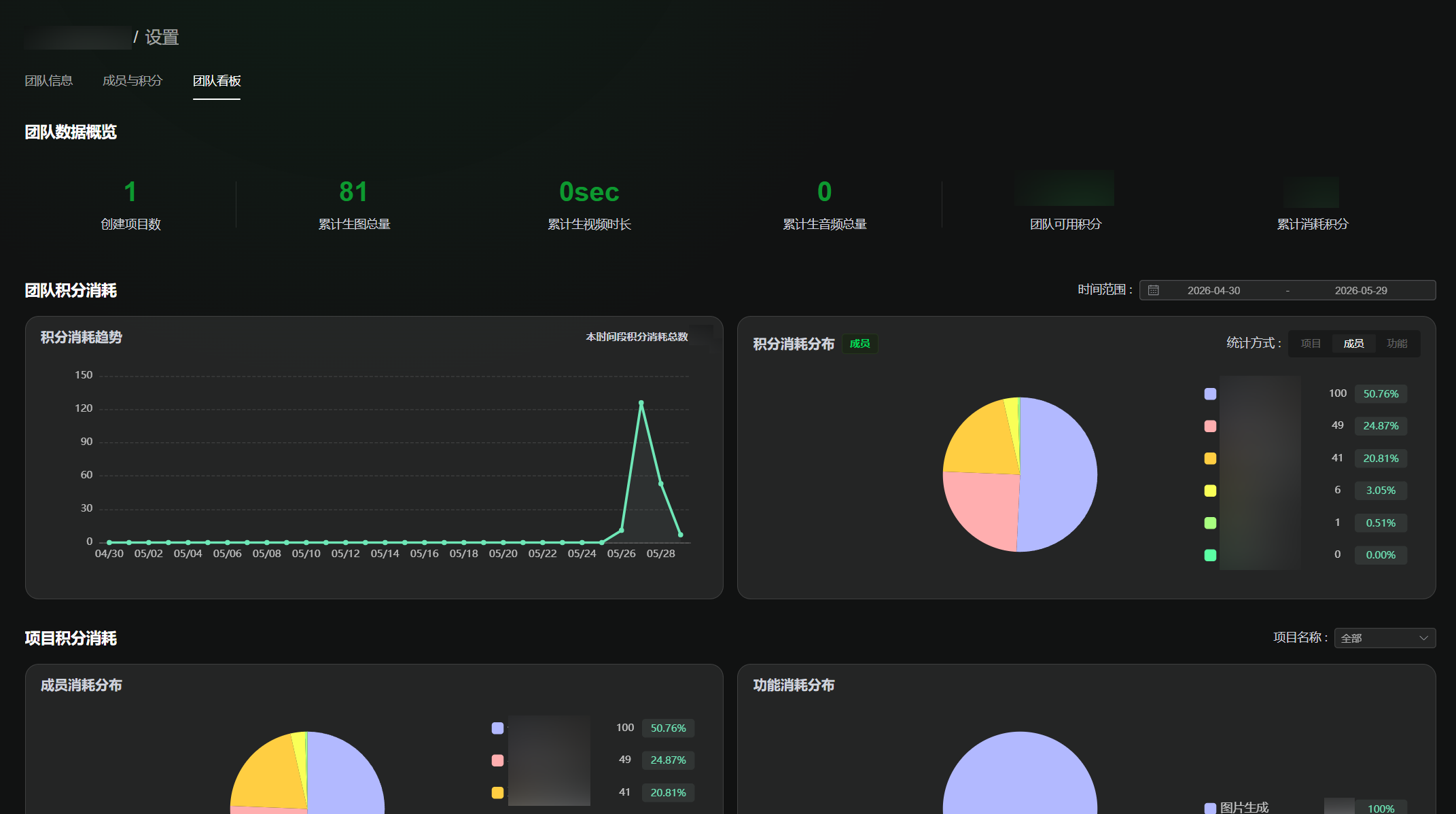Click the 20.81% badge in 成员消耗分布 legend
The height and width of the screenshot is (814, 1456).
(x=668, y=793)
